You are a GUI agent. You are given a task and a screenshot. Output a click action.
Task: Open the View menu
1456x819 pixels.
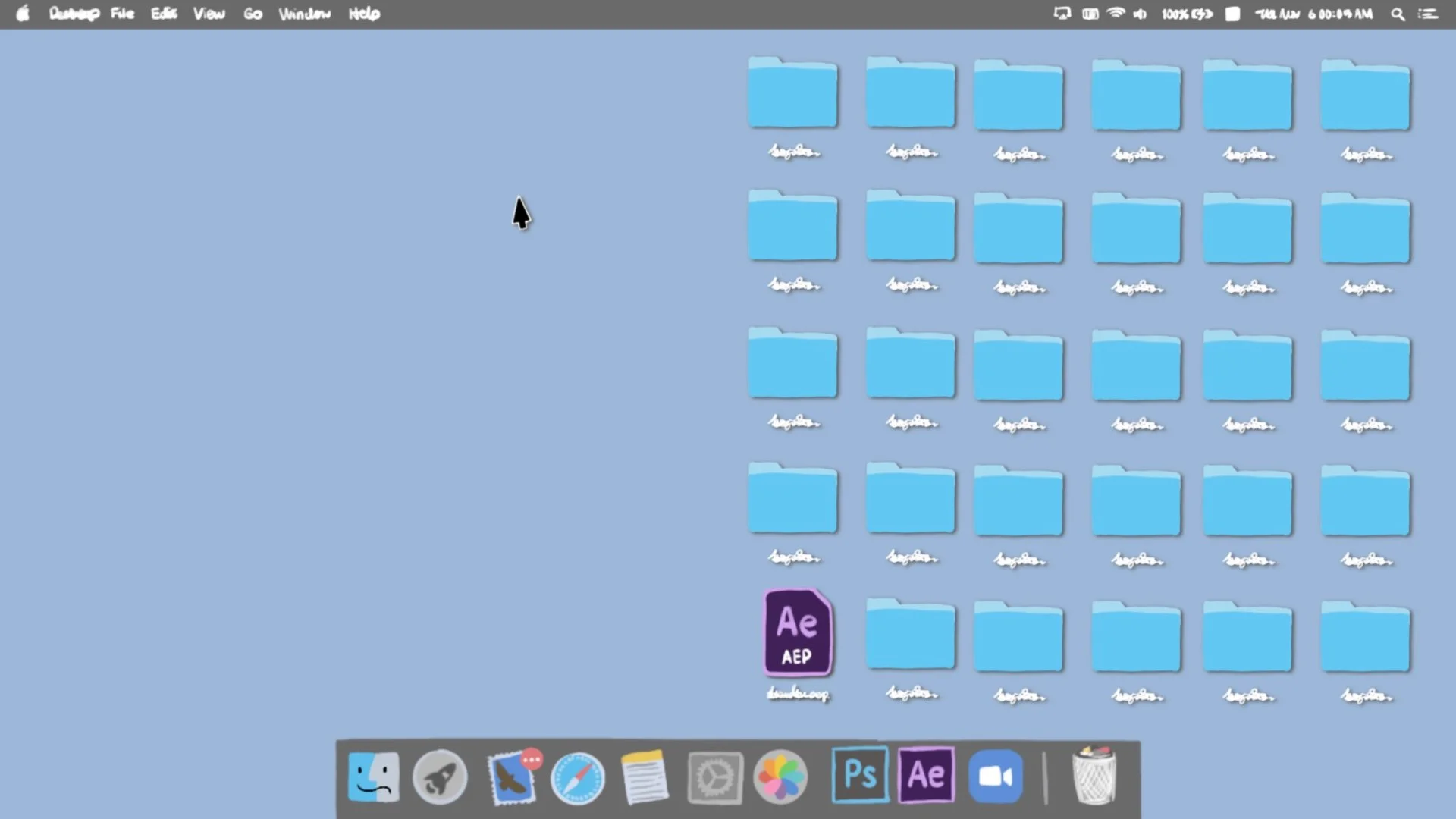click(x=209, y=14)
